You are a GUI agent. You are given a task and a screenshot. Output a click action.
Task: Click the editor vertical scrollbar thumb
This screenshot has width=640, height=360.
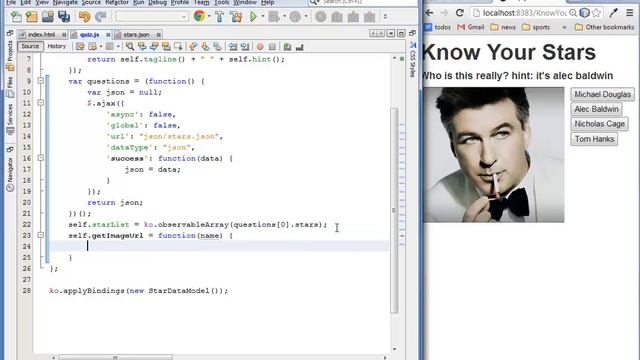click(394, 210)
